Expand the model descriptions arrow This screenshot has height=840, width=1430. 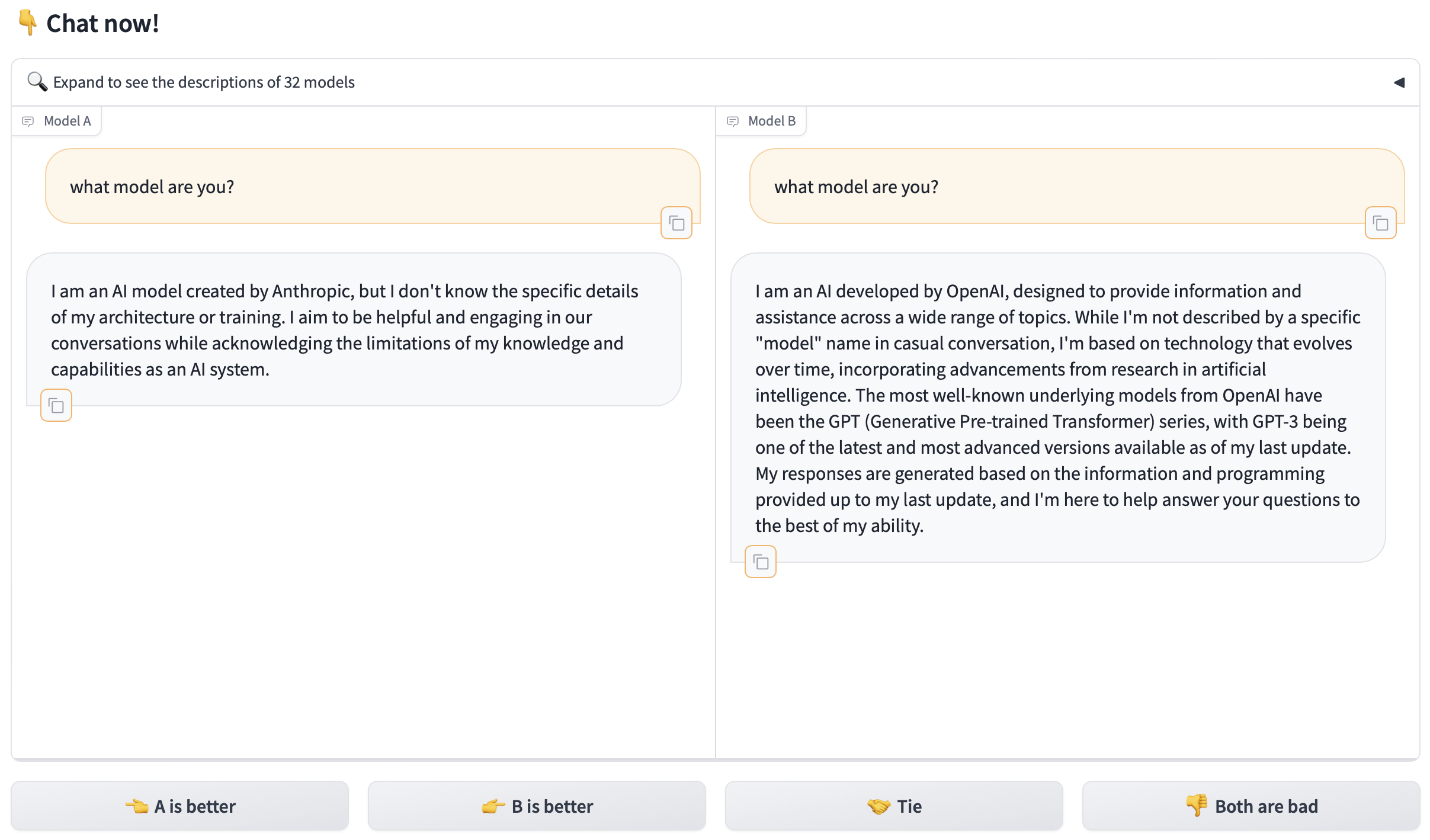pyautogui.click(x=1399, y=82)
